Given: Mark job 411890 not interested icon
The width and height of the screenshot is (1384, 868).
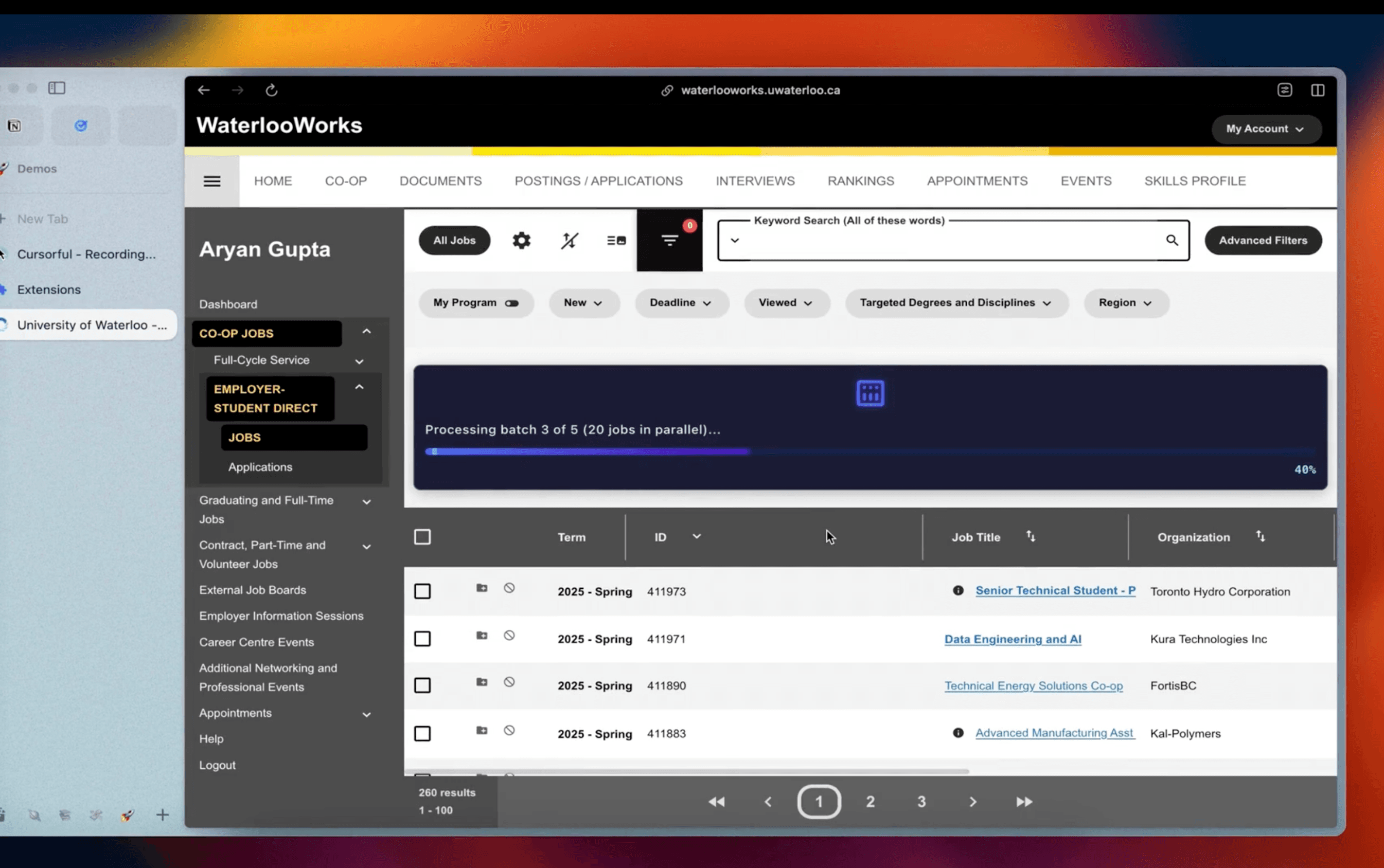Looking at the screenshot, I should pos(509,682).
